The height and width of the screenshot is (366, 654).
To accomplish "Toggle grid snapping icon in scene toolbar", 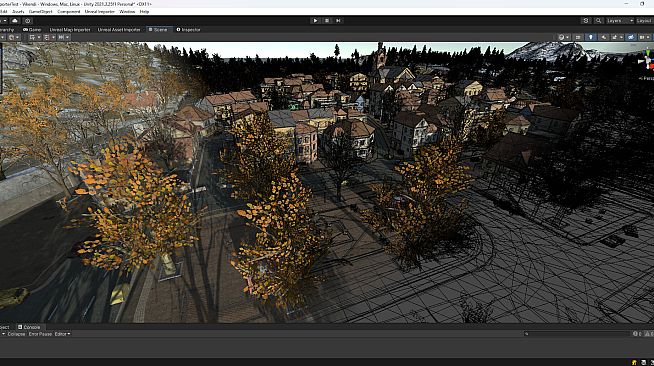I will [x=32, y=37].
